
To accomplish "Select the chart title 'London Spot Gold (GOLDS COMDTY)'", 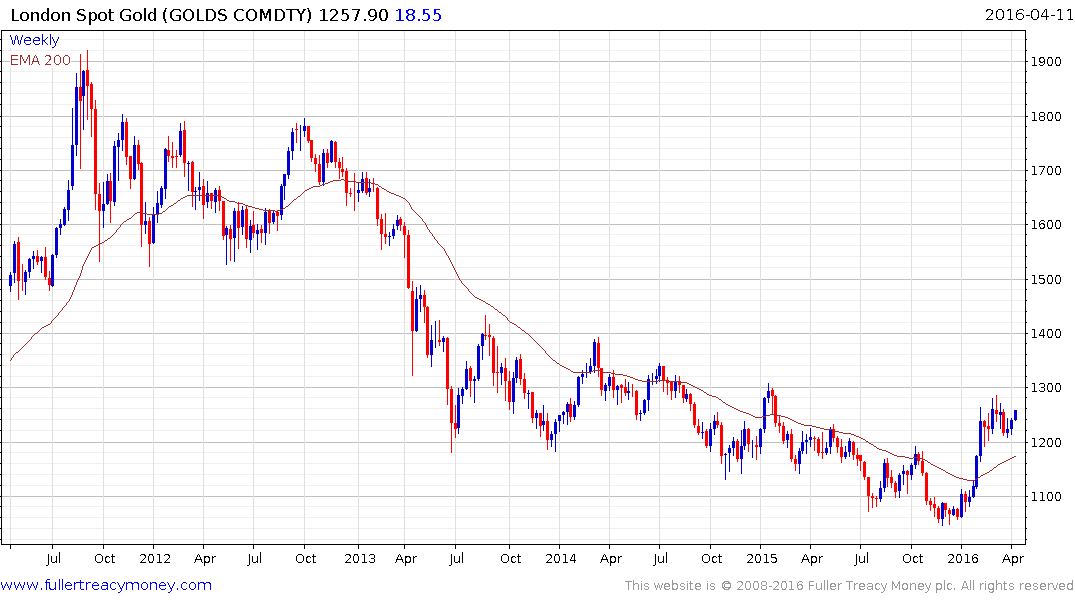I will [x=162, y=15].
